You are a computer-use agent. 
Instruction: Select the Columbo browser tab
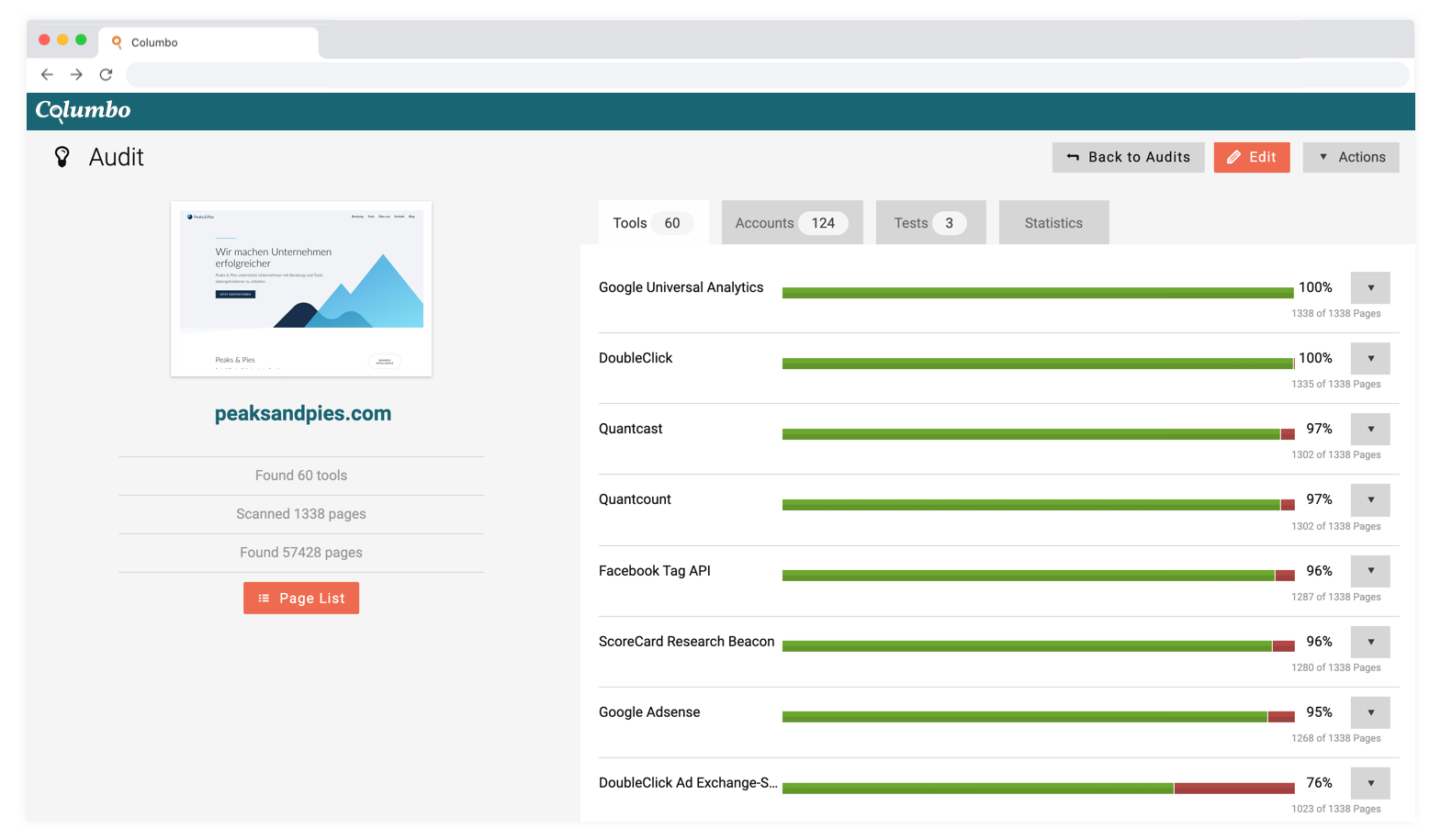click(208, 42)
